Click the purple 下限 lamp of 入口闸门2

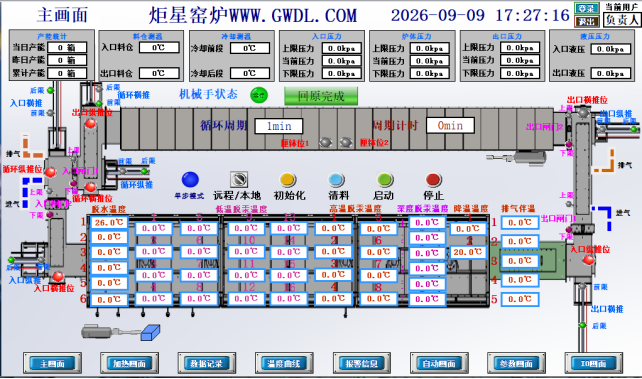tap(50, 214)
